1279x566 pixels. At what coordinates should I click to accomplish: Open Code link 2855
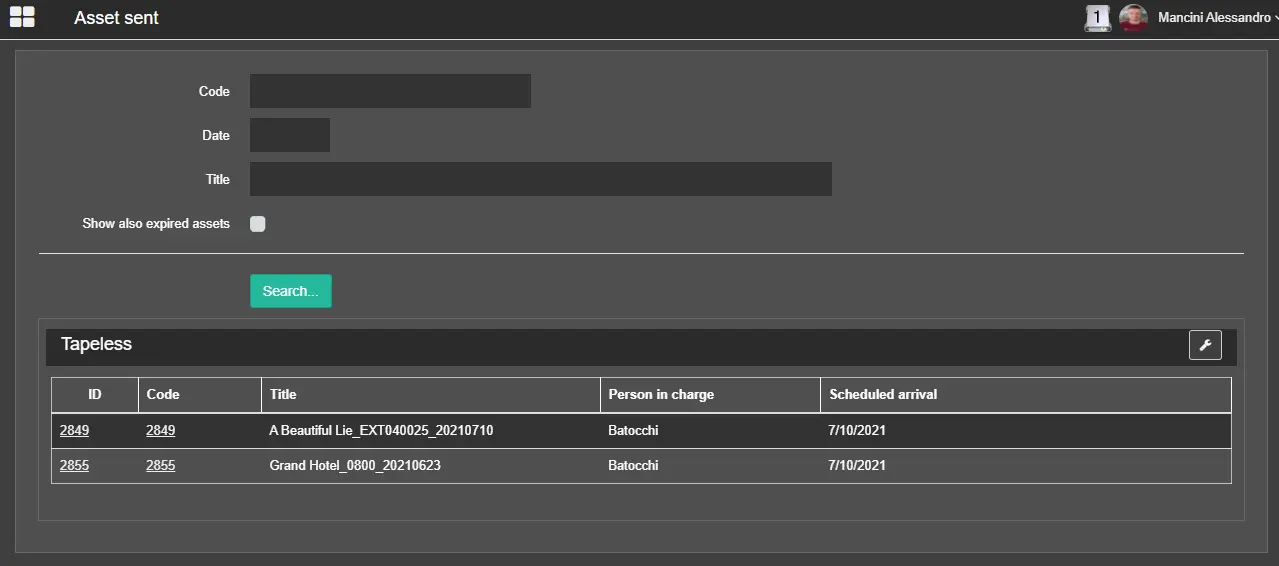160,466
